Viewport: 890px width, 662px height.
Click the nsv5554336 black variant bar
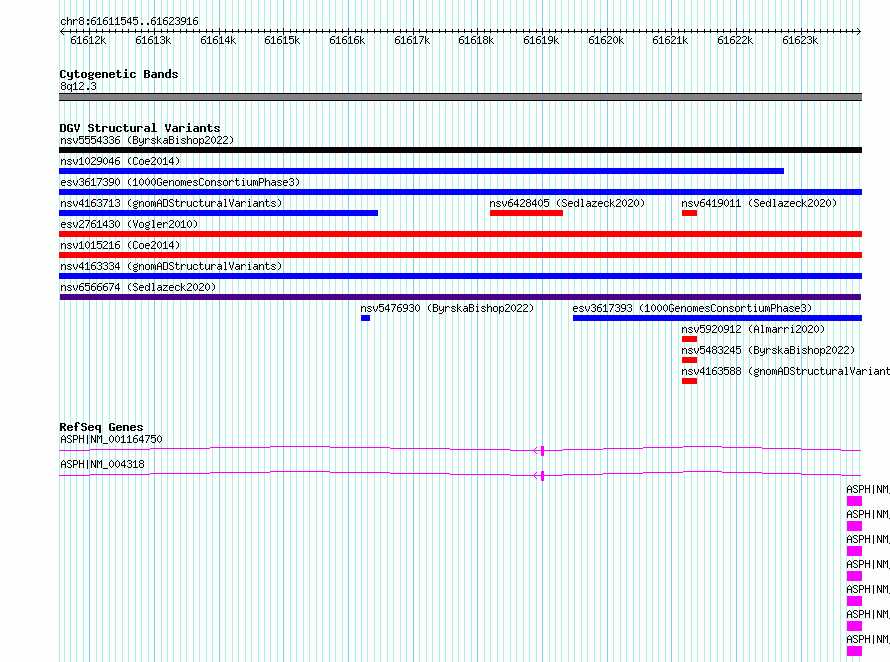tap(460, 150)
